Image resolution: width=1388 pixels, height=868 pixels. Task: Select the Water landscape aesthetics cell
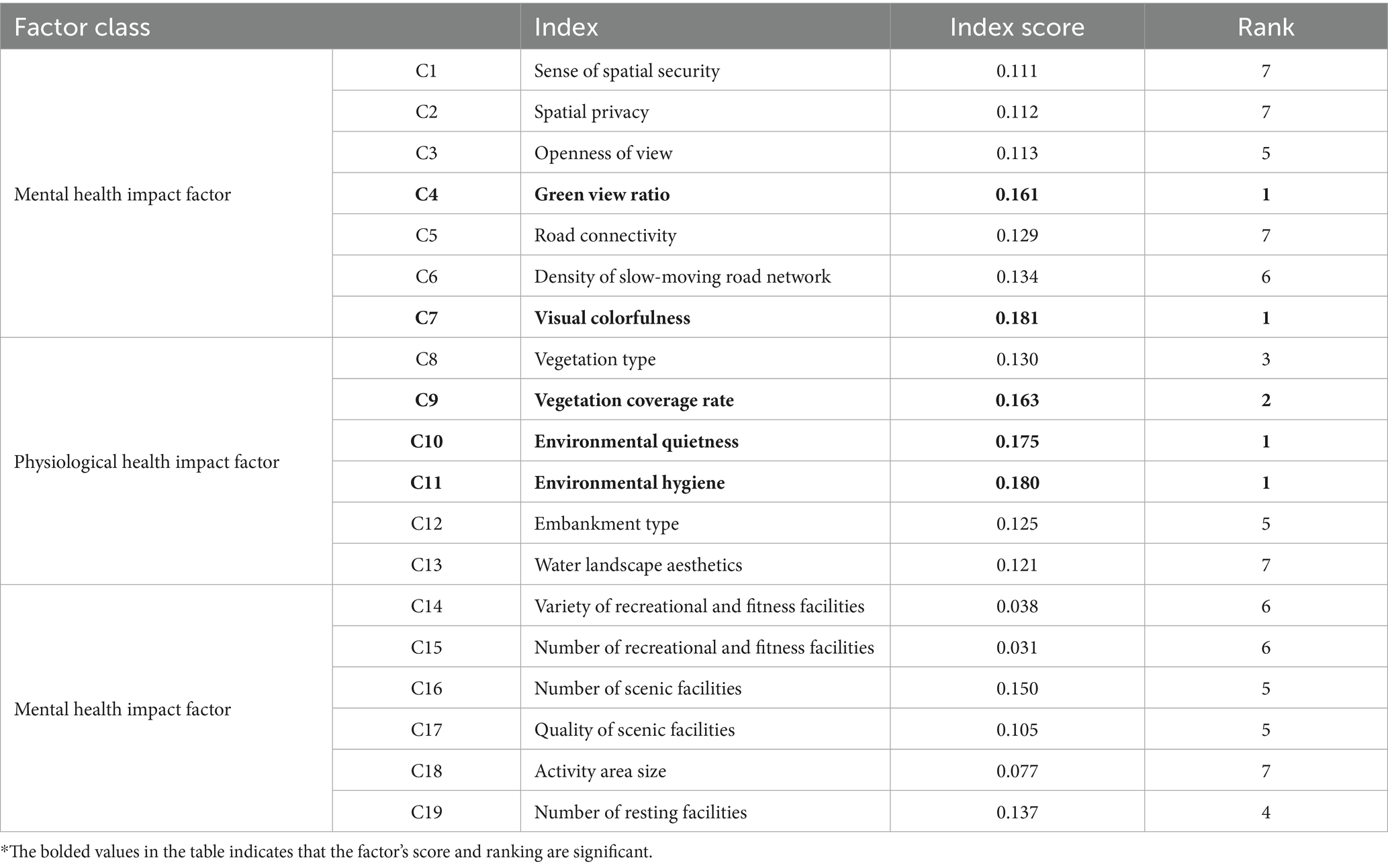[638, 565]
